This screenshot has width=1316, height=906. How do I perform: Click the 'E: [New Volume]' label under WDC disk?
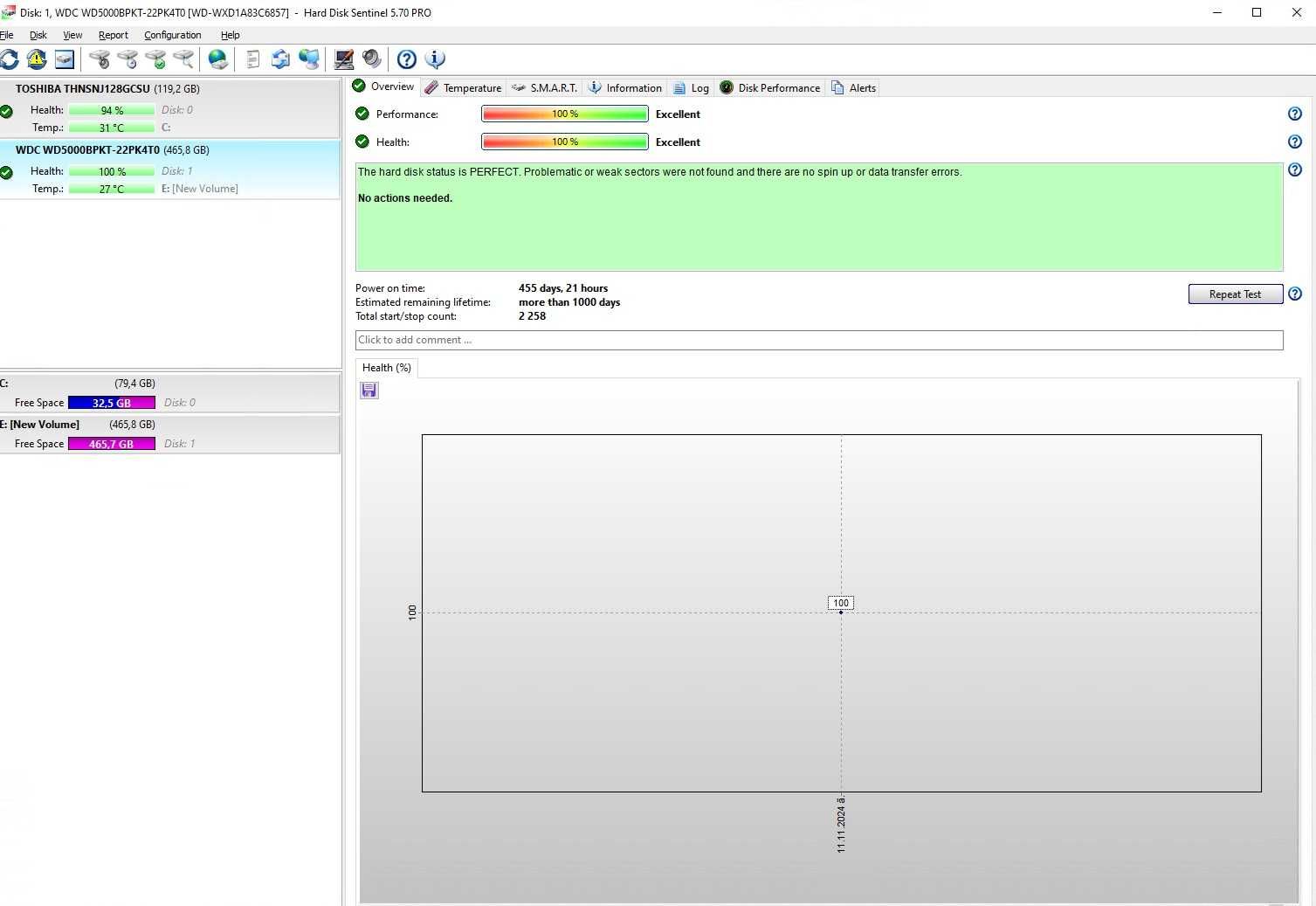pos(200,189)
